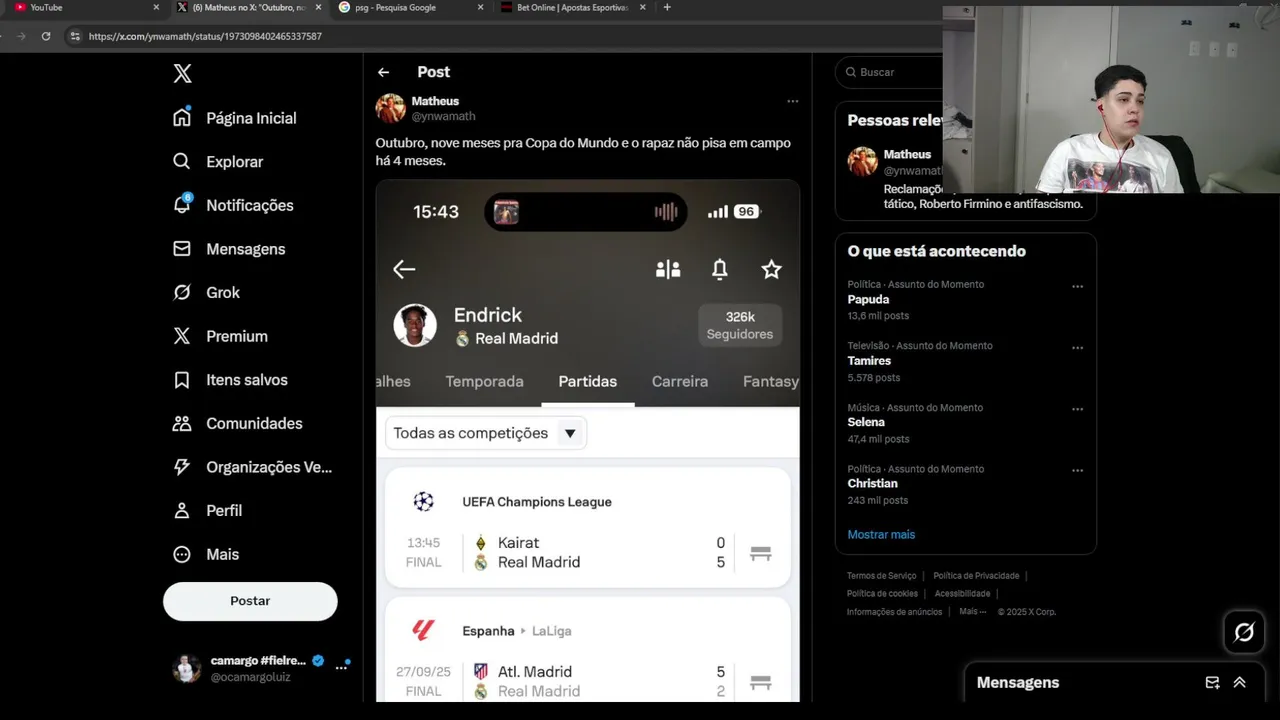This screenshot has height=720, width=1280.
Task: Open Informações de anúncios footer link
Action: point(894,612)
